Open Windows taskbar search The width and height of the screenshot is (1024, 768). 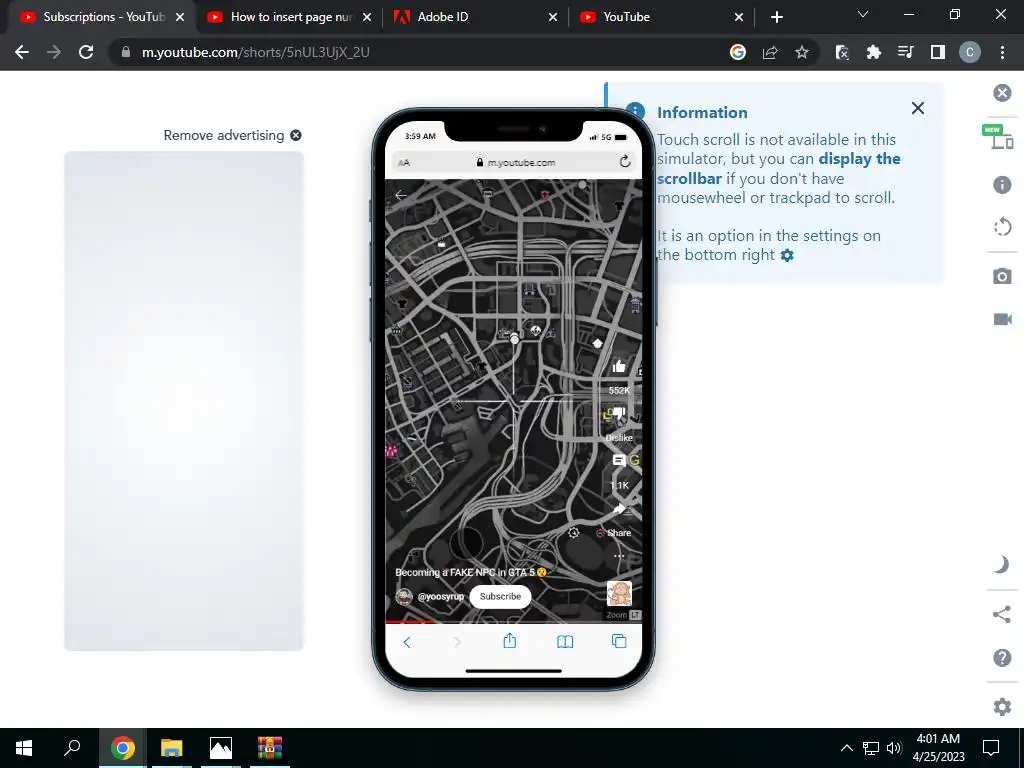(x=72, y=748)
